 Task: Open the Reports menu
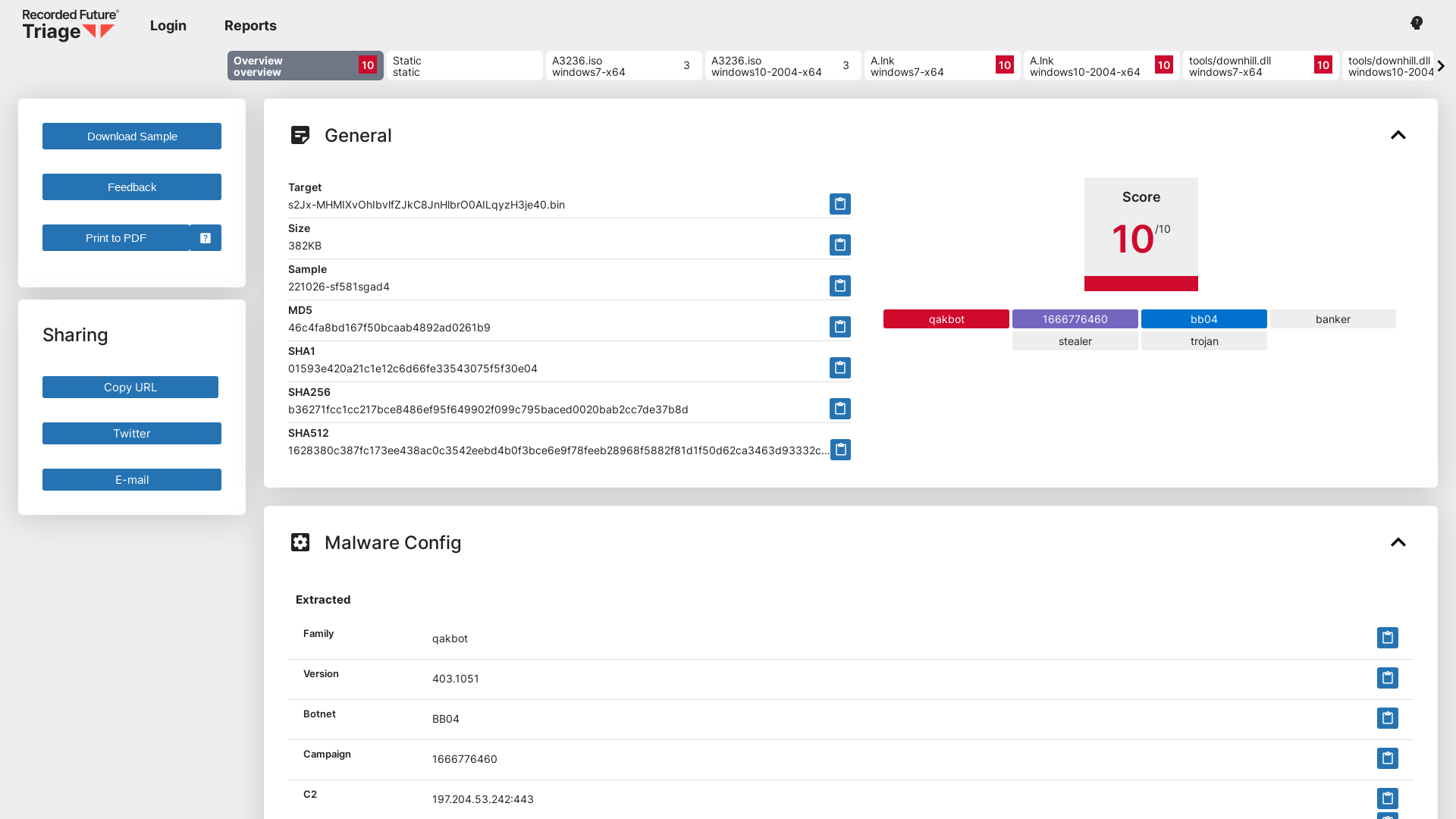[x=250, y=25]
